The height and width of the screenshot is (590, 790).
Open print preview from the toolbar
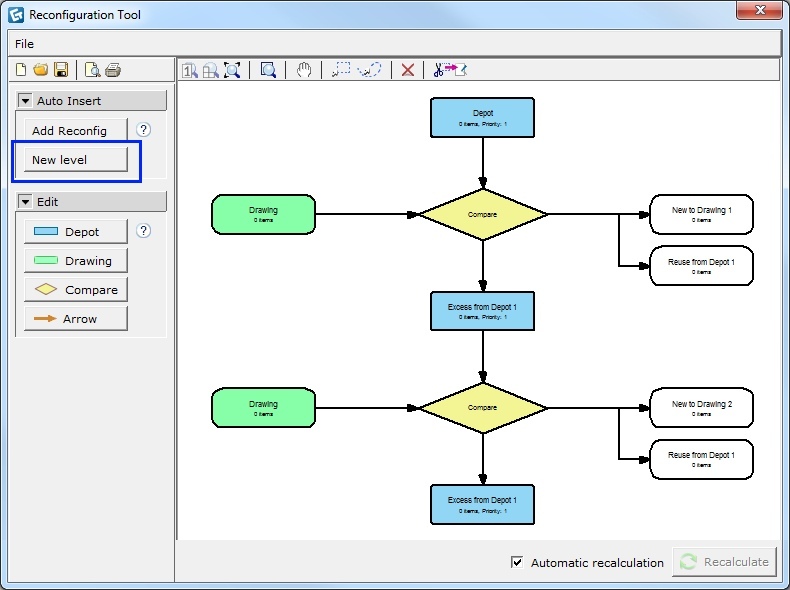coord(92,70)
